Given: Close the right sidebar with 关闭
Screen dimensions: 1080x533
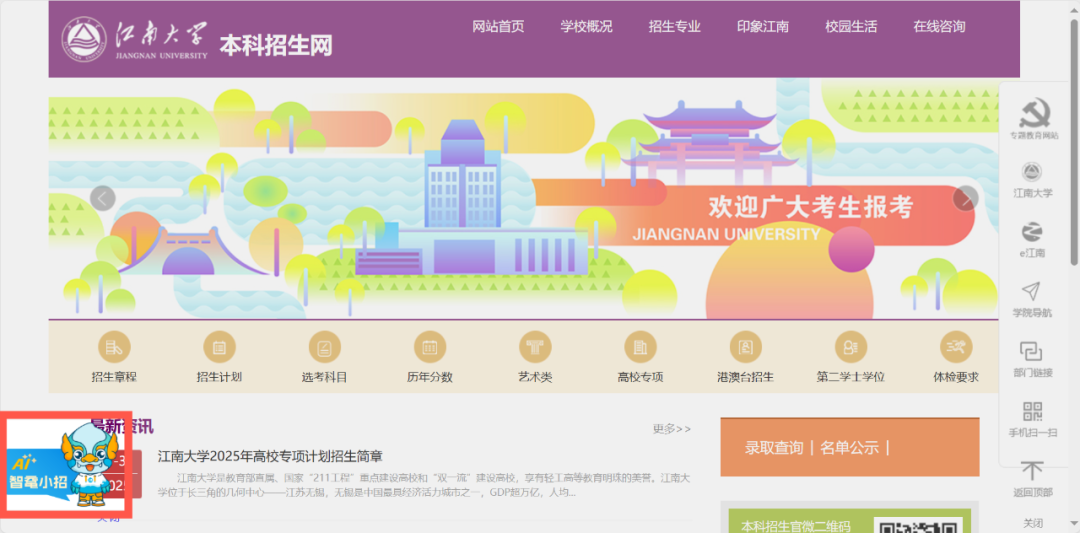Looking at the screenshot, I should pos(1032,523).
